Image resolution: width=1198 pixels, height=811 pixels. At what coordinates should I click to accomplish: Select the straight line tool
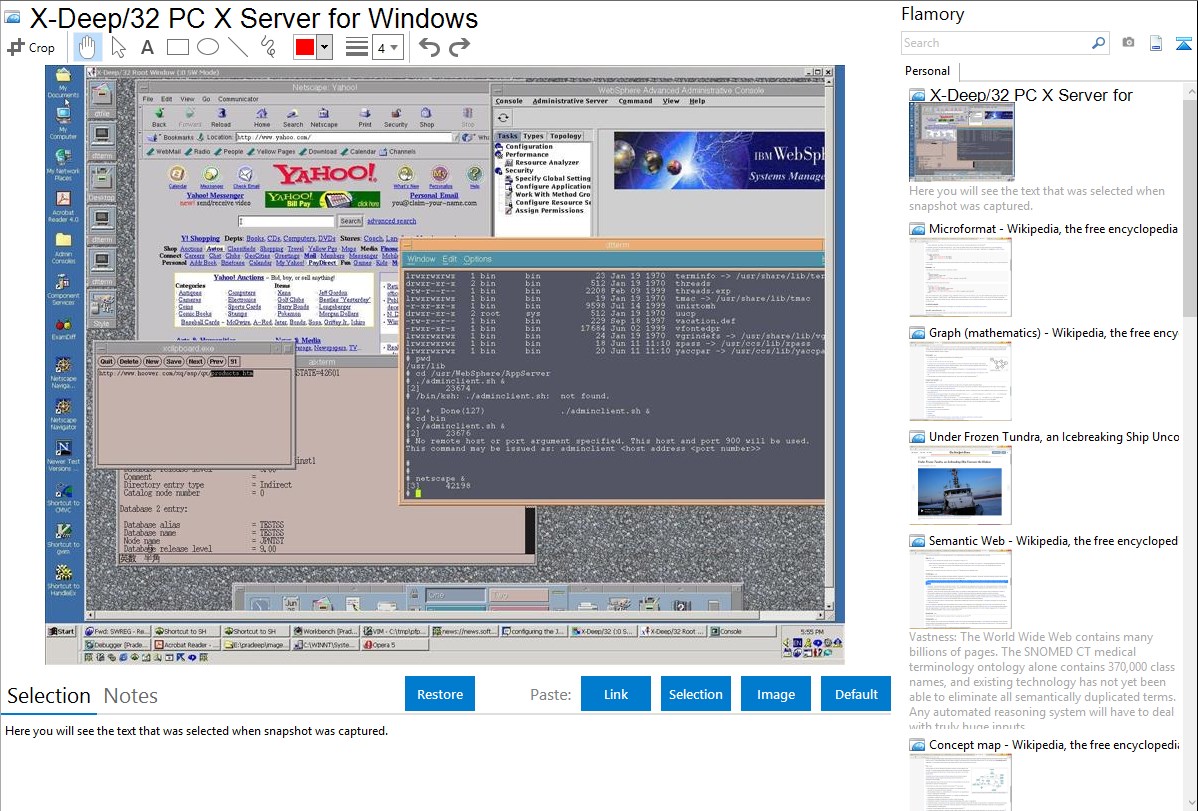click(238, 47)
